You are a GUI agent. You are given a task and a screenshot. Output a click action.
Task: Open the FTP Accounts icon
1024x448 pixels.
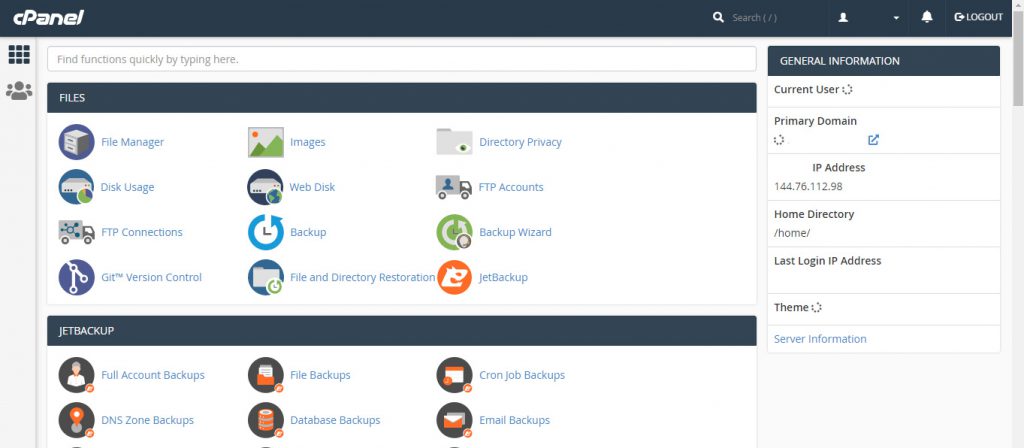[x=454, y=187]
